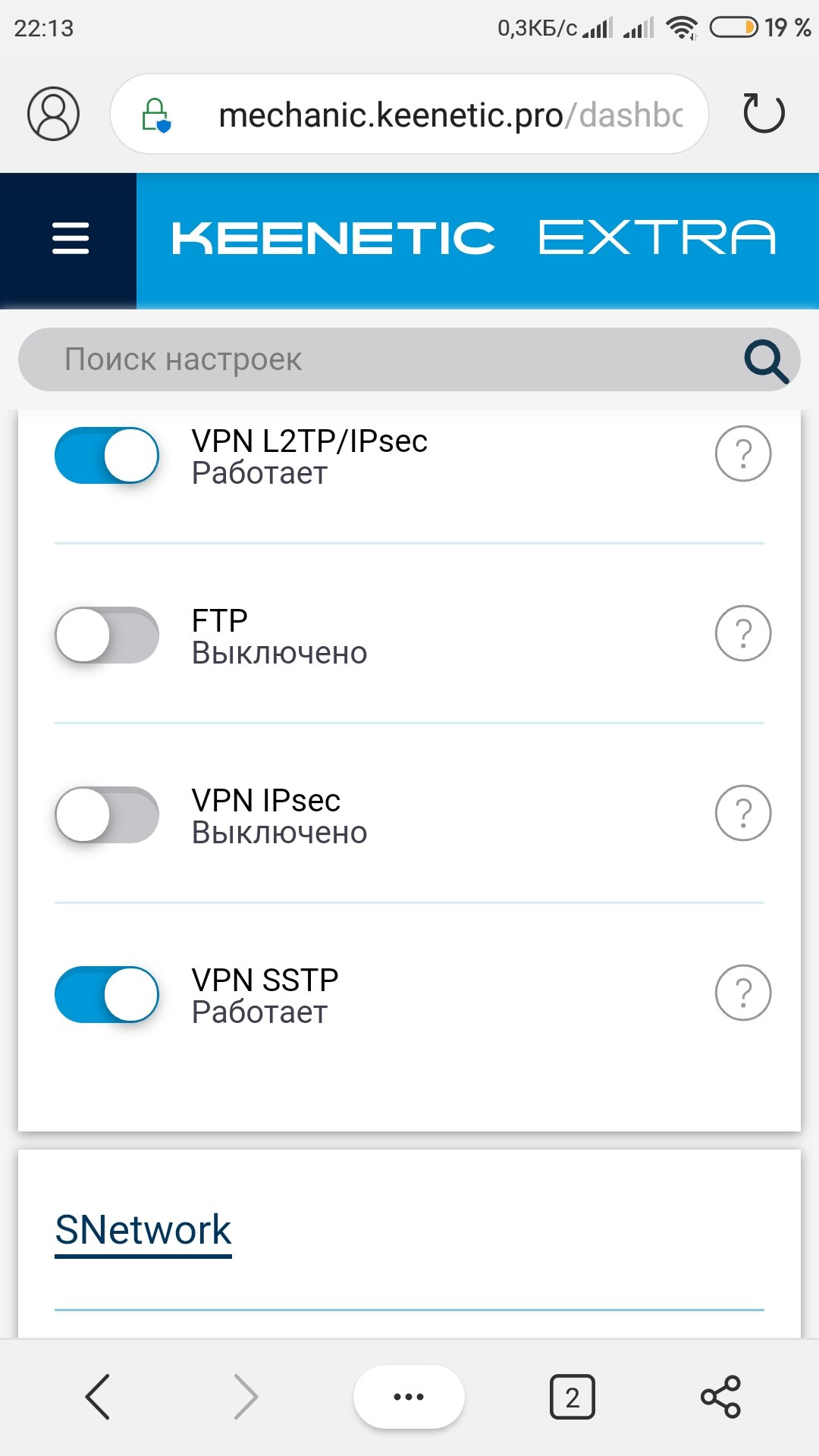Focus the settings search field
This screenshot has width=819, height=1456.
[379, 360]
